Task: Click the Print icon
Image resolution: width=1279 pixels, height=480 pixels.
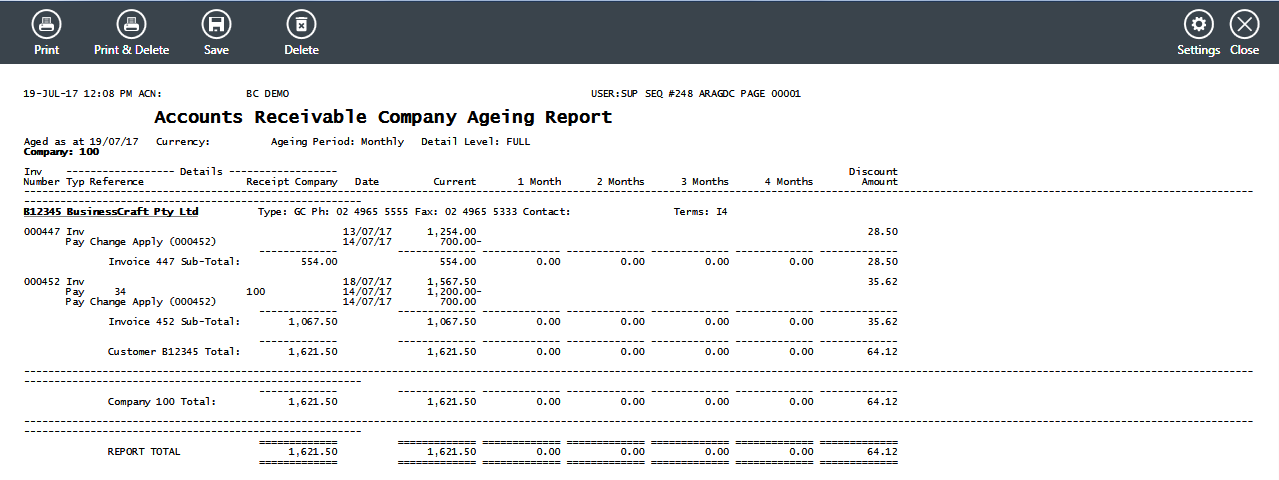Action: point(46,33)
